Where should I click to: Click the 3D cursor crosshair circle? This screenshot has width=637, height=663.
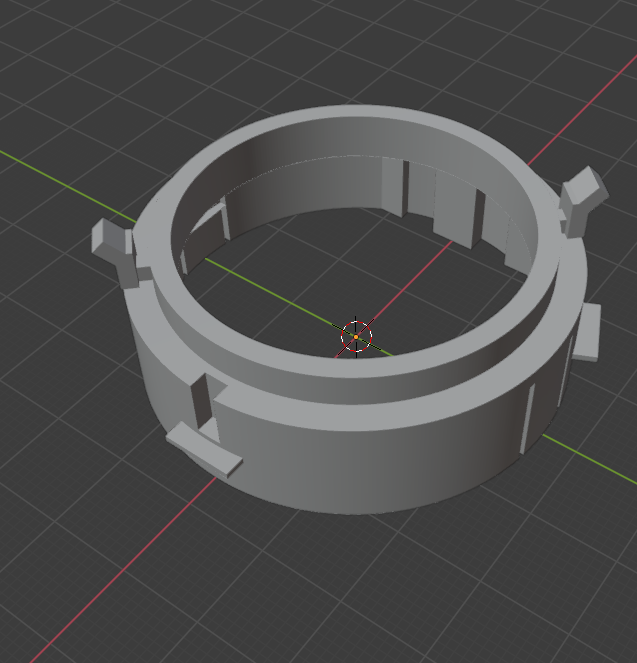(356, 337)
